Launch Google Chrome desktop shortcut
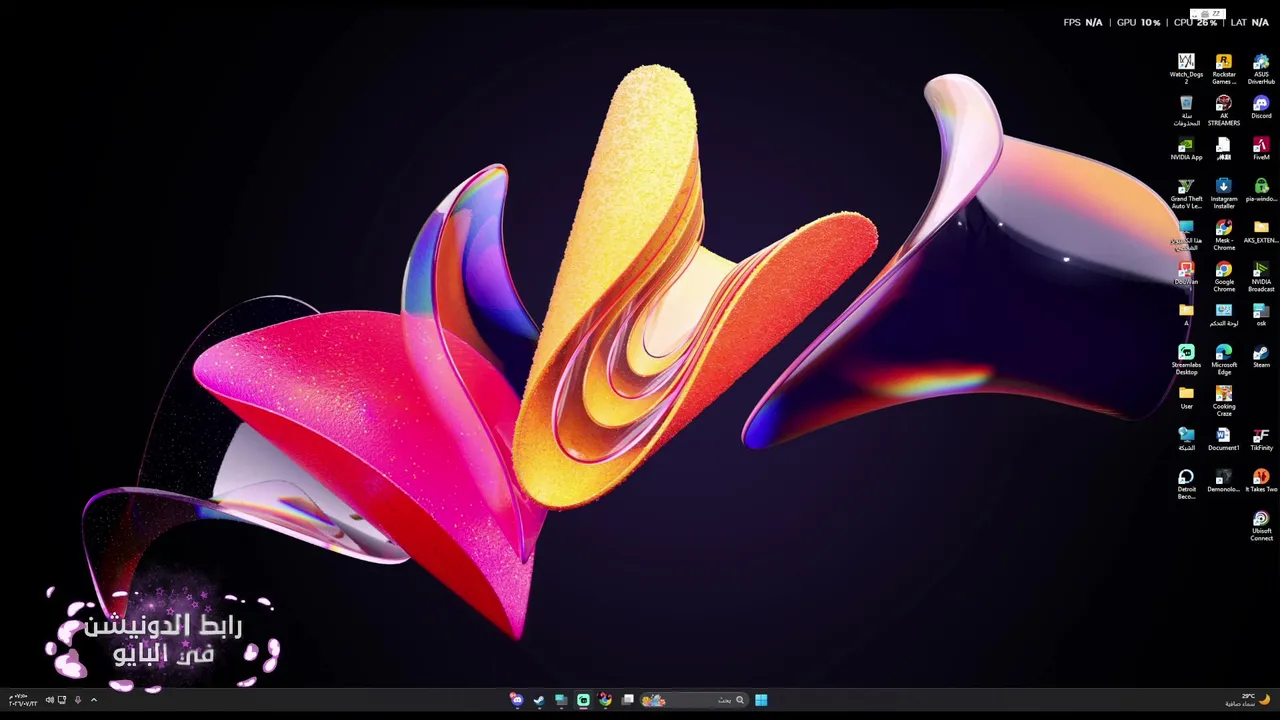1280x720 pixels. pos(1223,277)
